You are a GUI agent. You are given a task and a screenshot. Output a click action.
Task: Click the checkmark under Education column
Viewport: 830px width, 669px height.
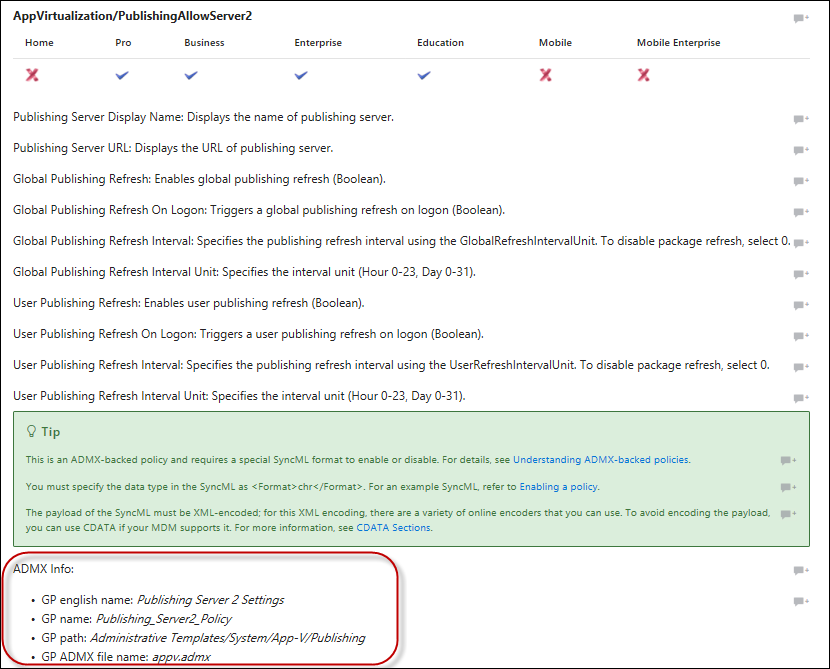coord(424,75)
